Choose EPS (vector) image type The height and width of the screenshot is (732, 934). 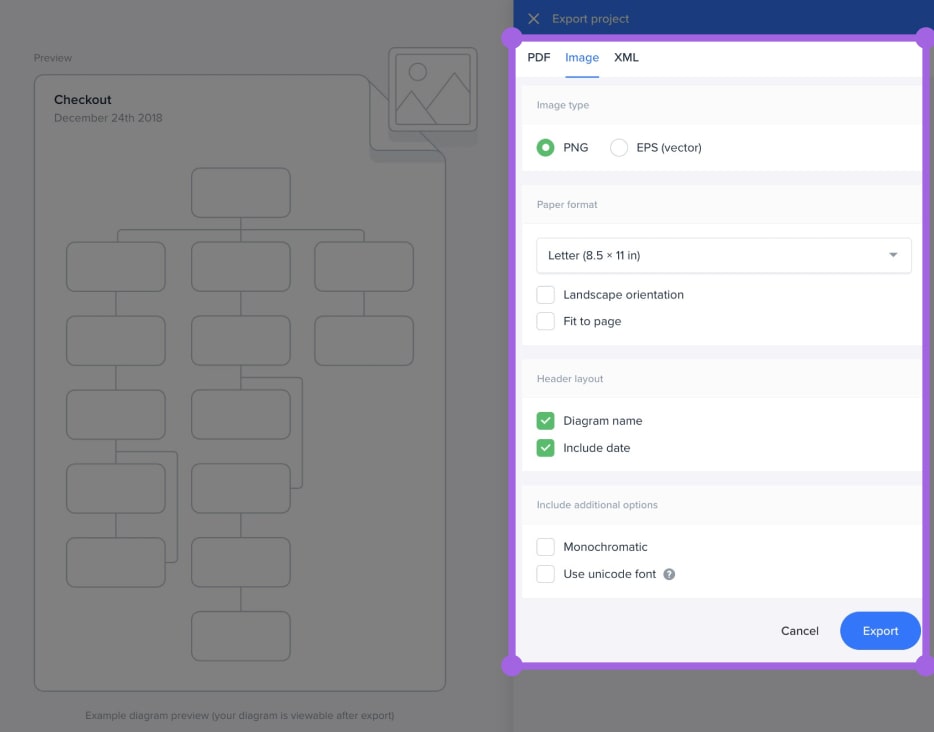[619, 148]
